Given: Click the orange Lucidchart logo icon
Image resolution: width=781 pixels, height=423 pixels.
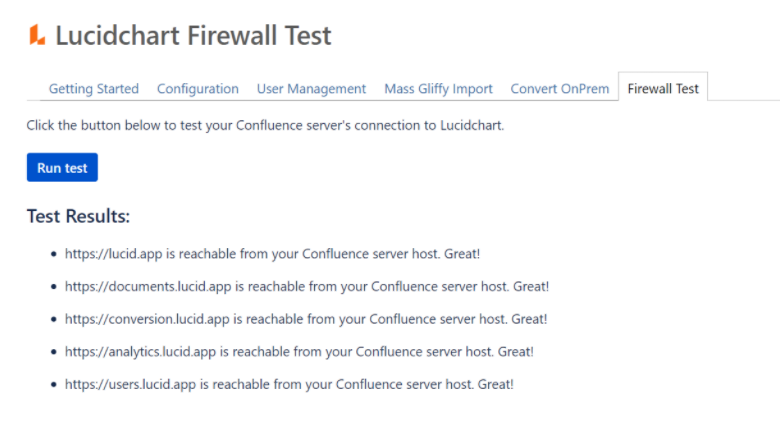Looking at the screenshot, I should 37,36.
